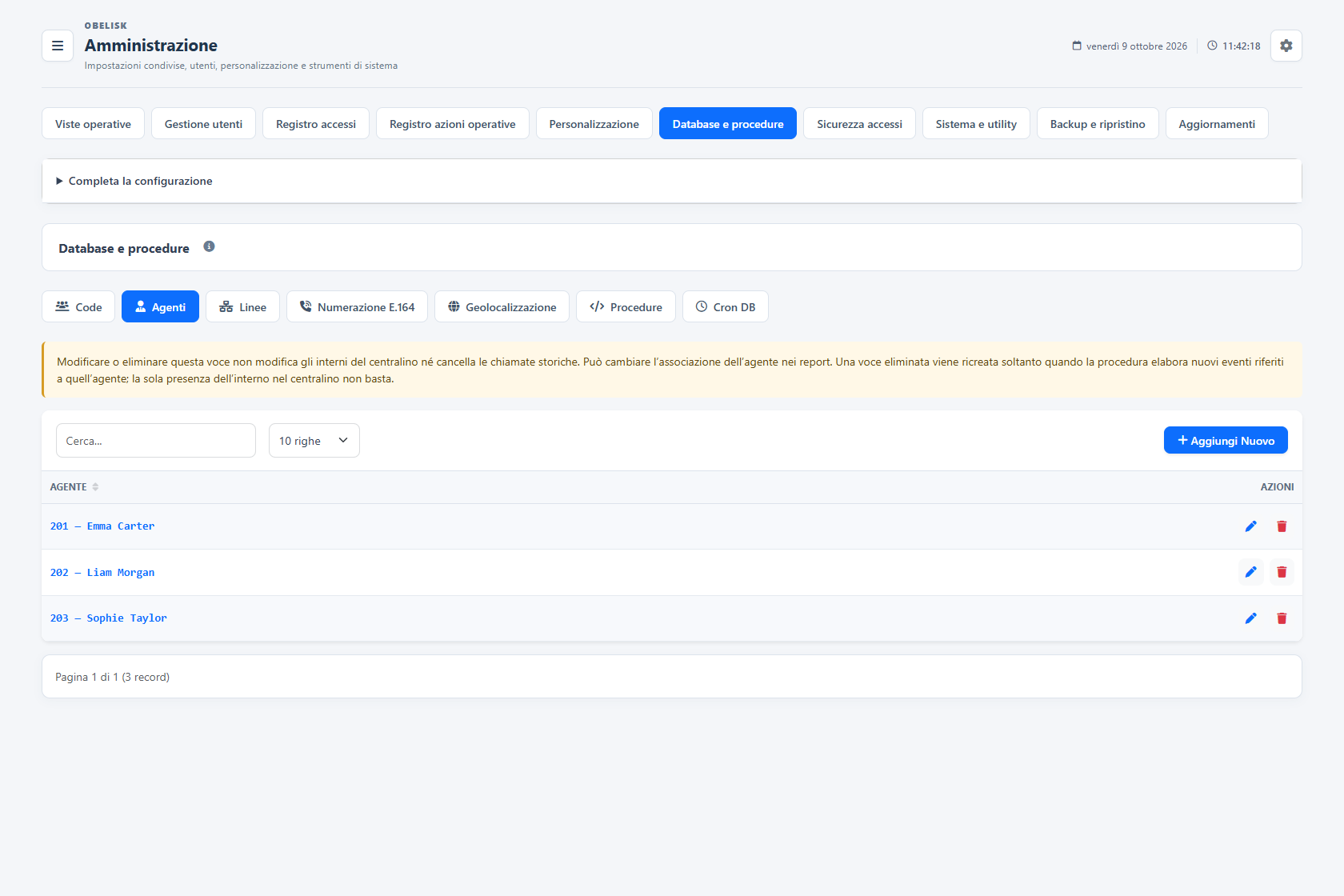
Task: Edit agent 201 Emma Carter
Action: pyautogui.click(x=1251, y=526)
